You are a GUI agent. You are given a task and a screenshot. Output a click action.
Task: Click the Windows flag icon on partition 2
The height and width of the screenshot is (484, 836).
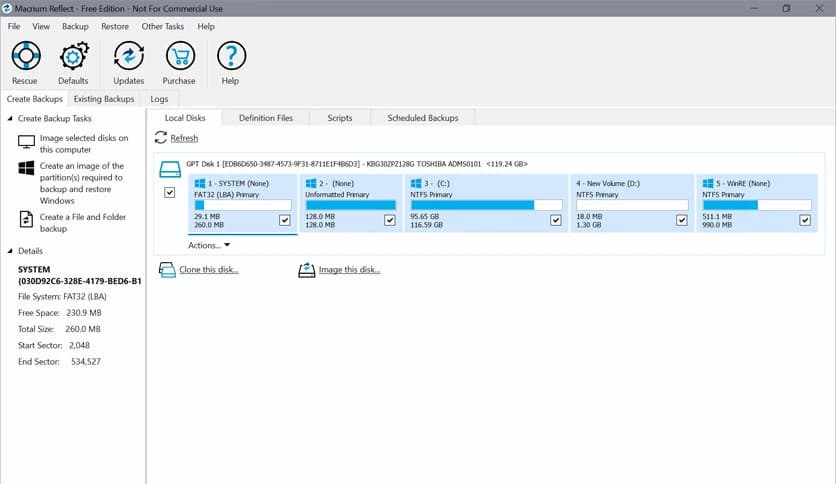point(311,183)
